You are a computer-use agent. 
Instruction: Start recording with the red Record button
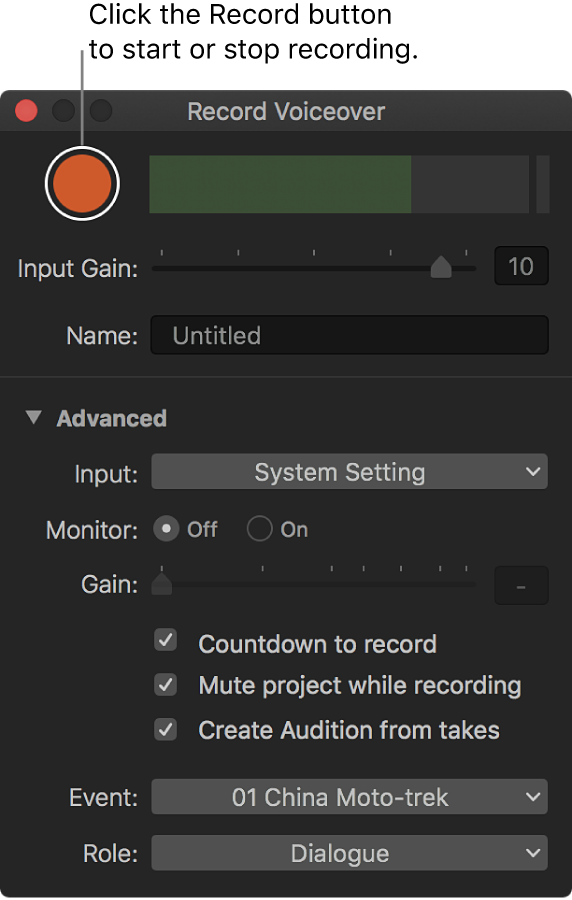coord(82,183)
